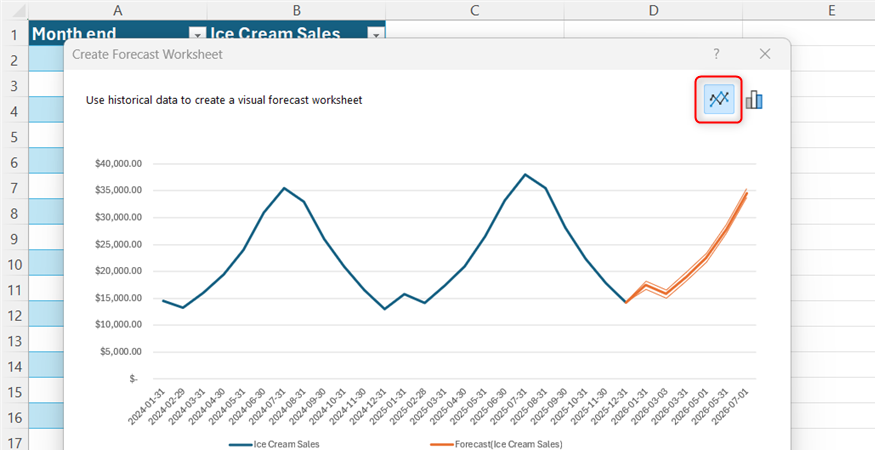This screenshot has width=875, height=450.
Task: Click the 2024-07-31 date axis label
Action: coord(269,406)
